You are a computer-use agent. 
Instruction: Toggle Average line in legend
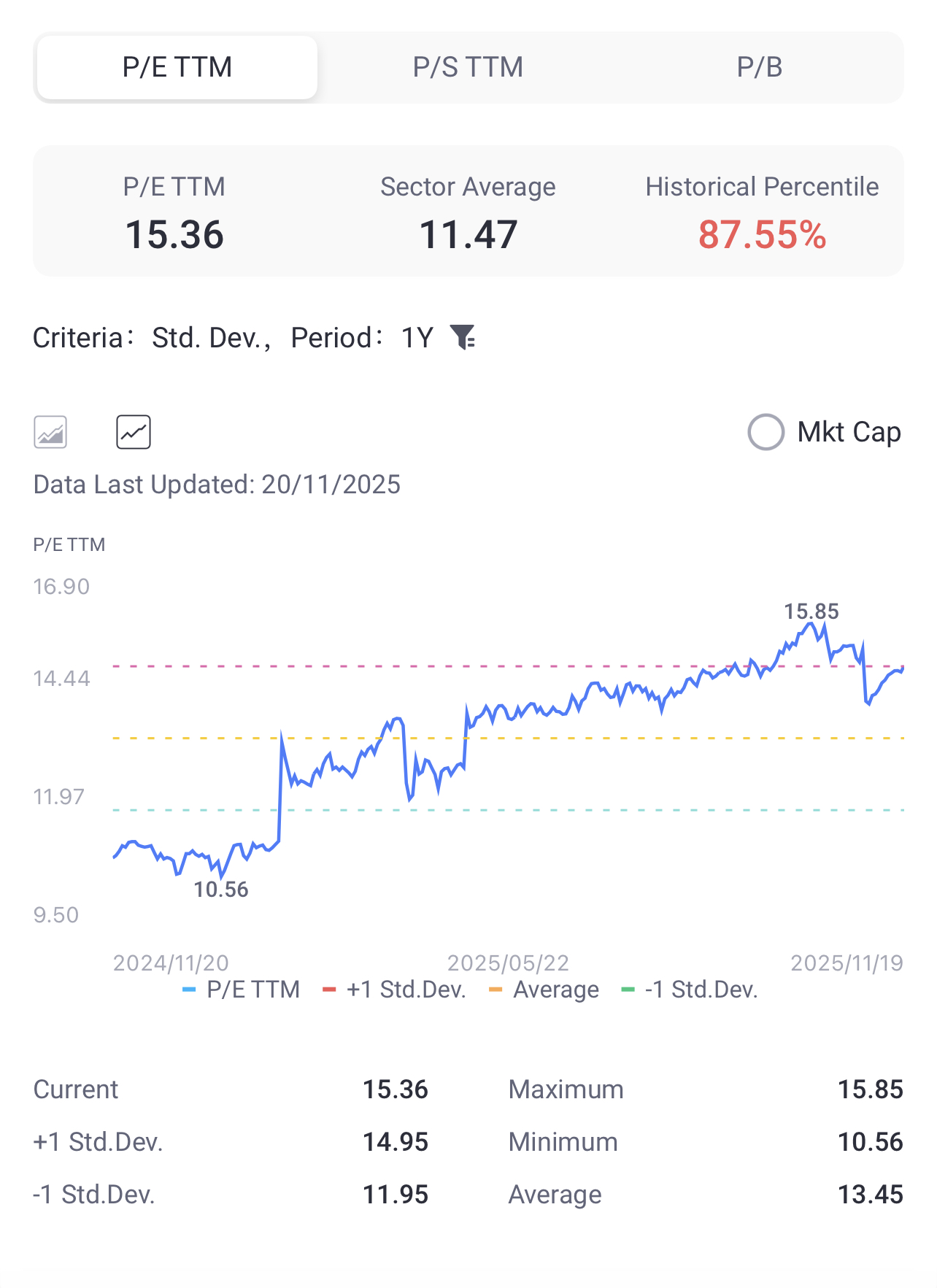(x=544, y=990)
